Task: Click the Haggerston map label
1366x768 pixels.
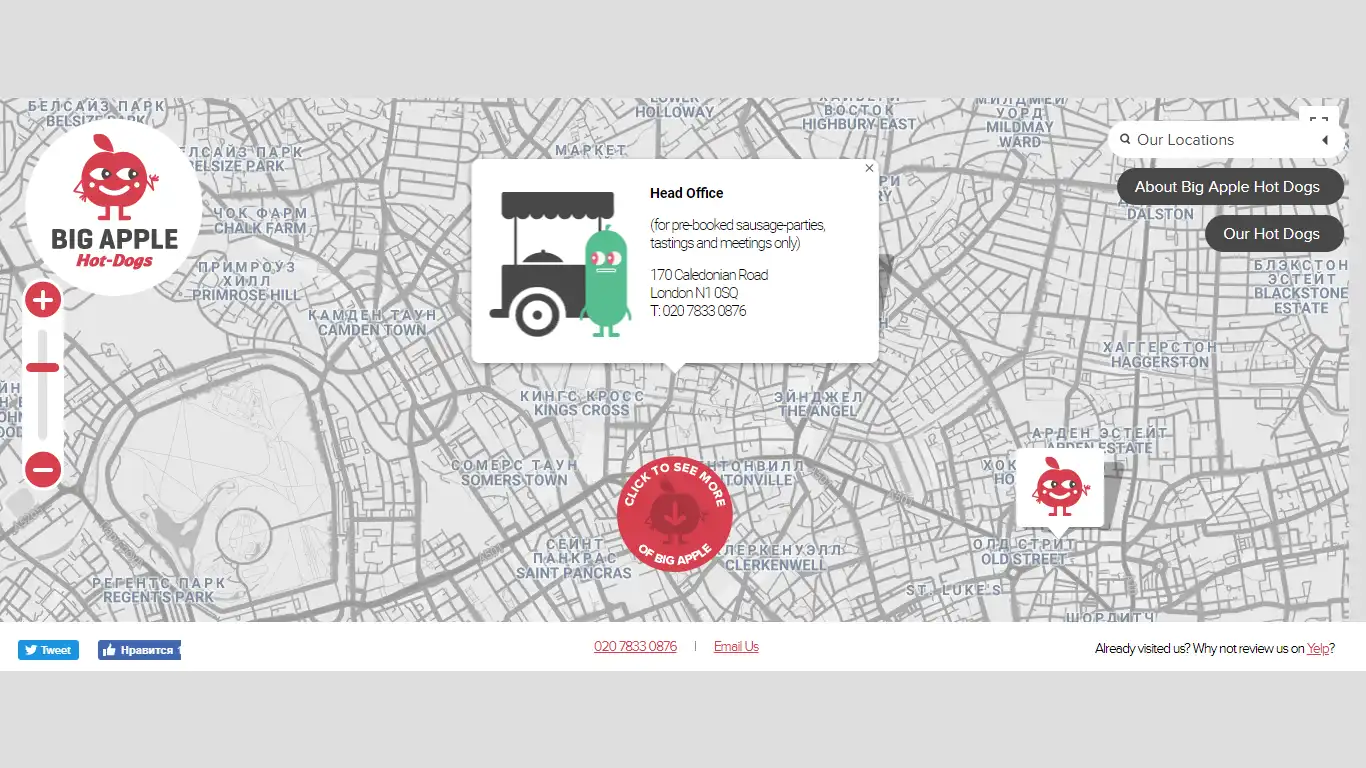Action: point(1160,354)
